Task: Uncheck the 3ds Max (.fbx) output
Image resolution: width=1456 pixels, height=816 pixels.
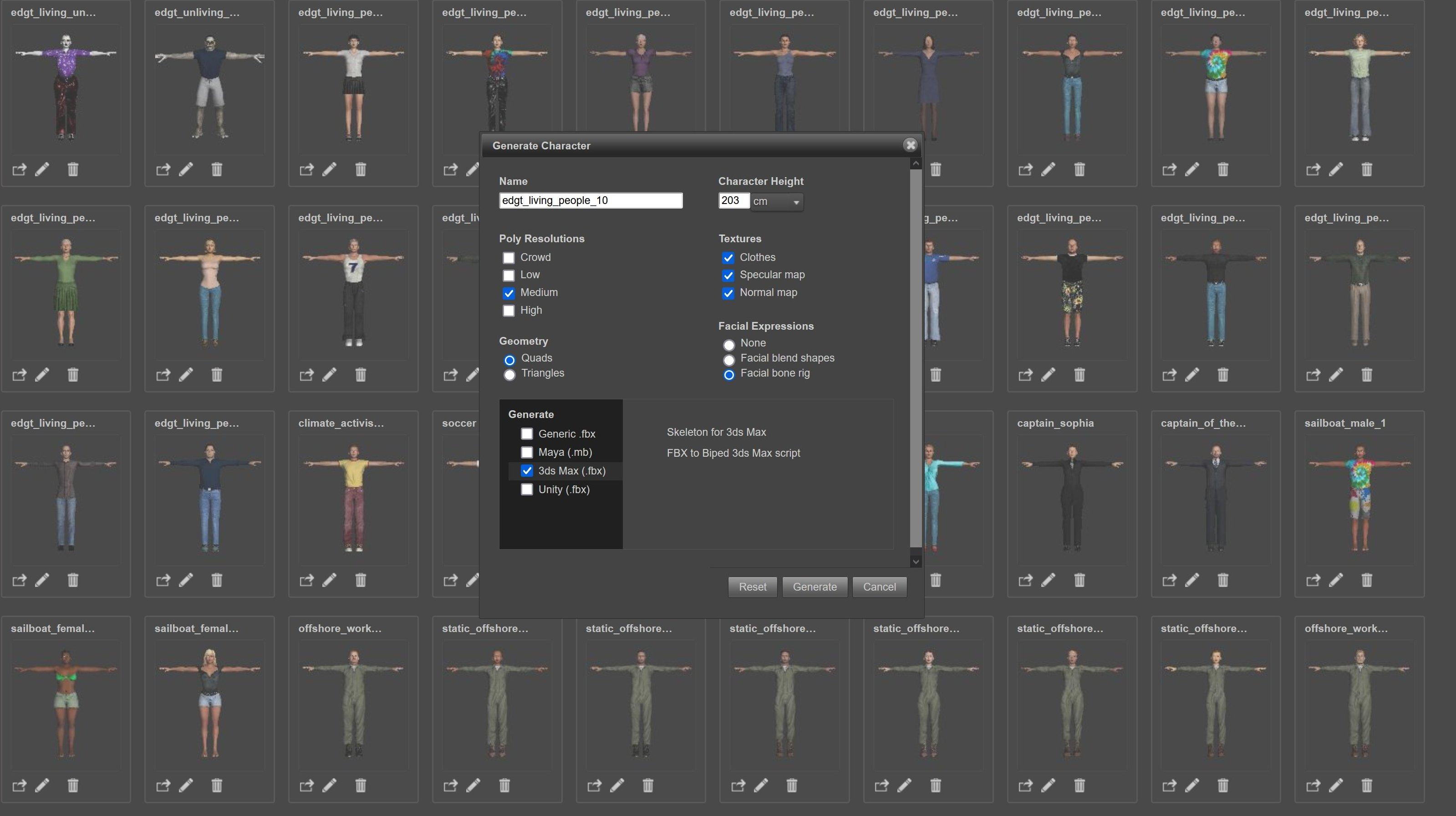Action: pos(527,470)
